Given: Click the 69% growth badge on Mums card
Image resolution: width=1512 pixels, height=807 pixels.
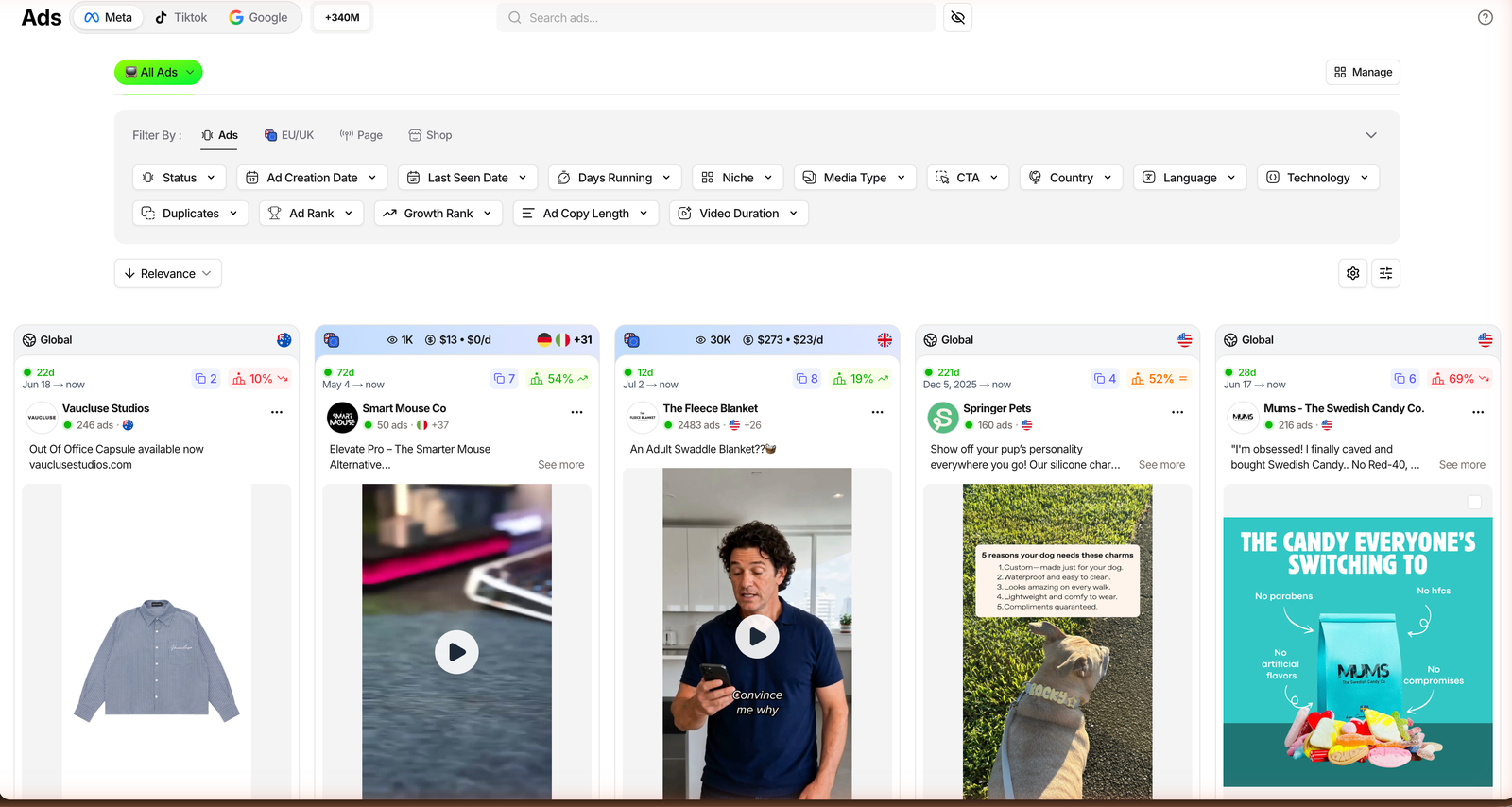Looking at the screenshot, I should click(1460, 379).
